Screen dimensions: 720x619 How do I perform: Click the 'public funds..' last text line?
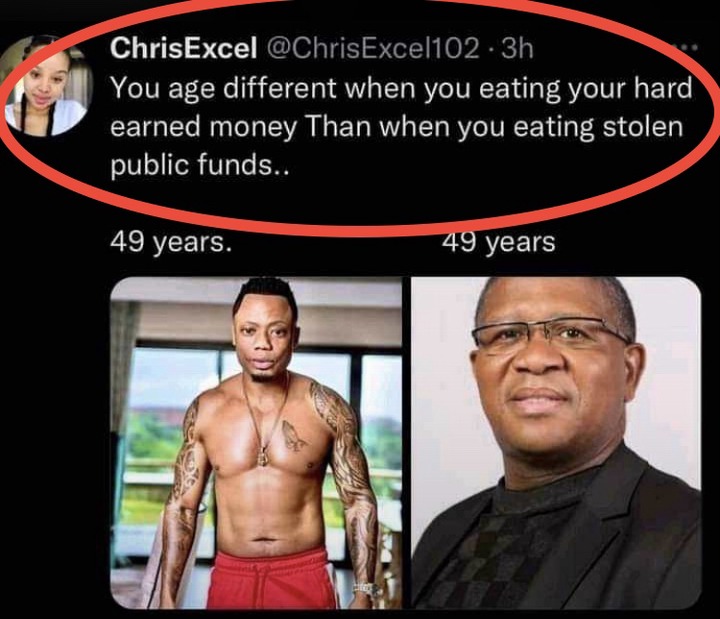coord(200,165)
